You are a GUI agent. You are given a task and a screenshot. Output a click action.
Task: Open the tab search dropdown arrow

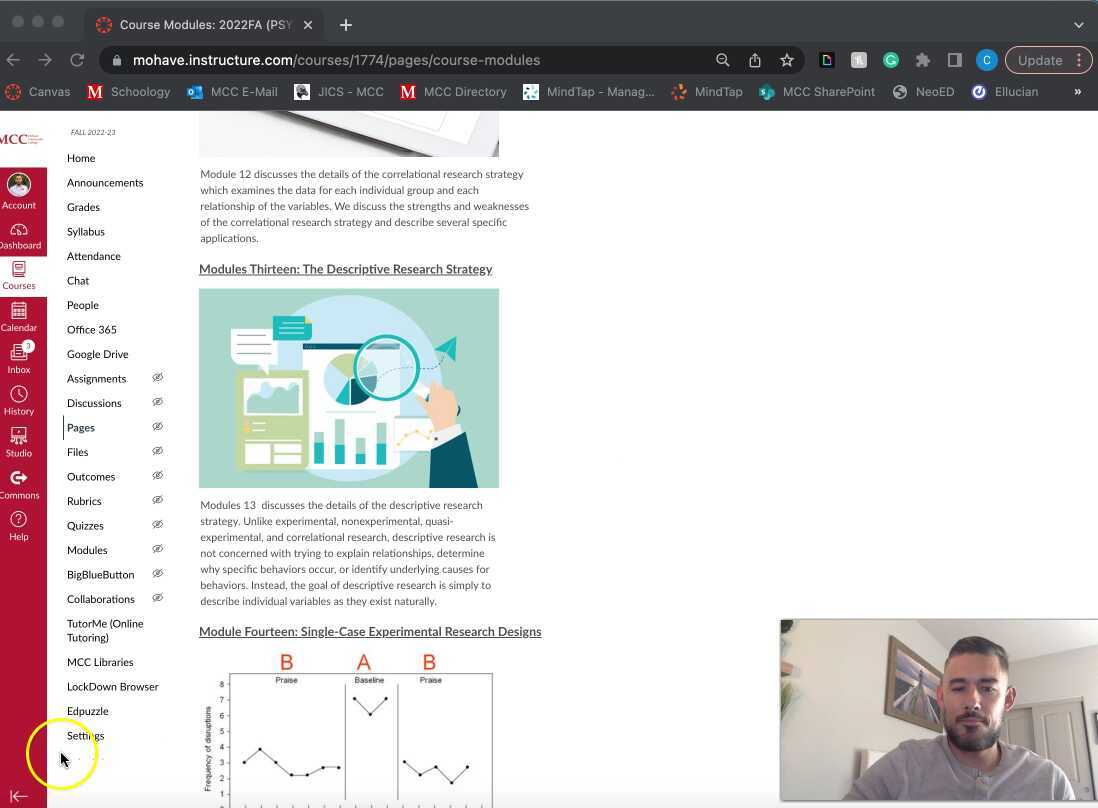click(x=1078, y=24)
